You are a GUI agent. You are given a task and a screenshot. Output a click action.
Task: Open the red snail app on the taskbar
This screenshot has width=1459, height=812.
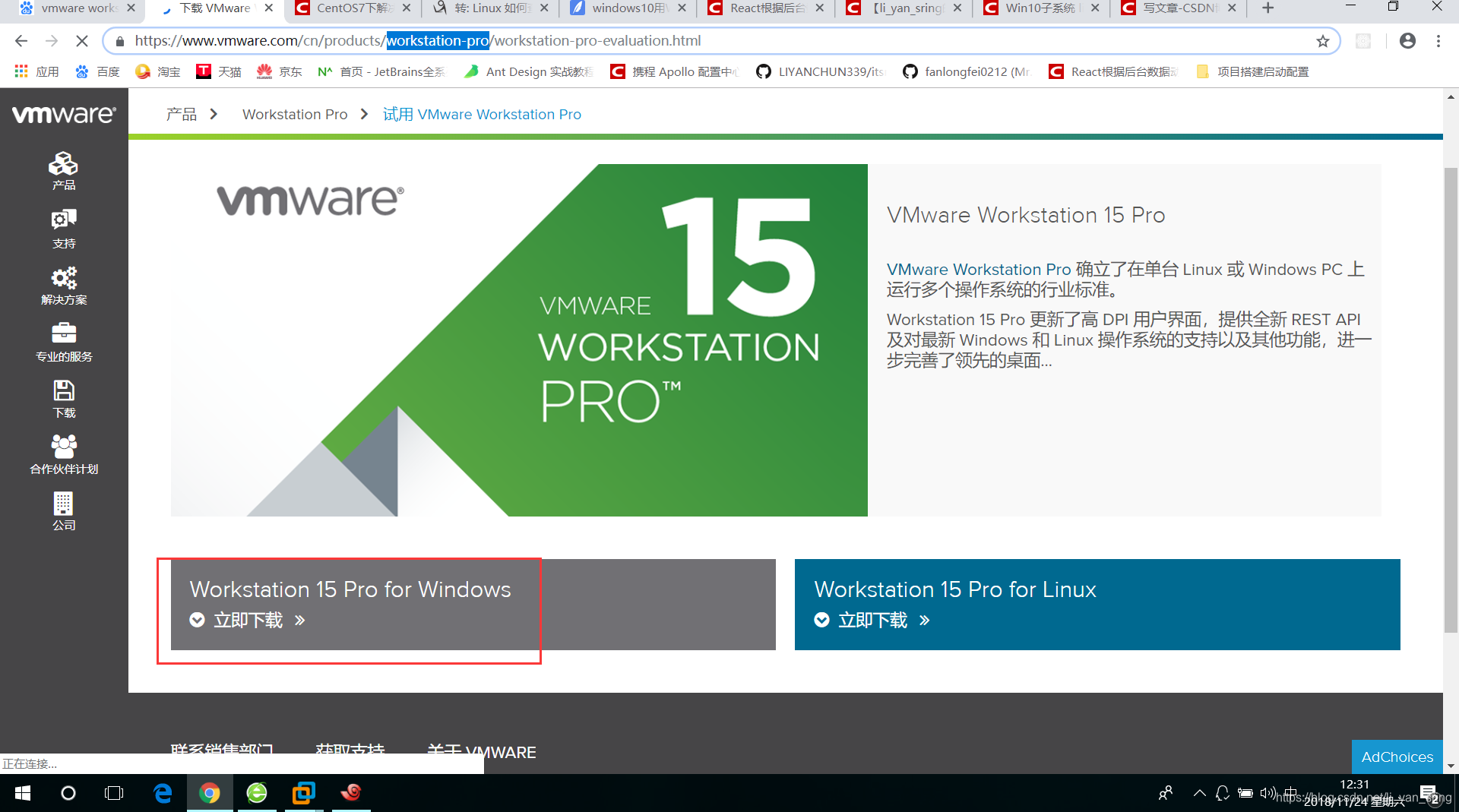tap(350, 793)
